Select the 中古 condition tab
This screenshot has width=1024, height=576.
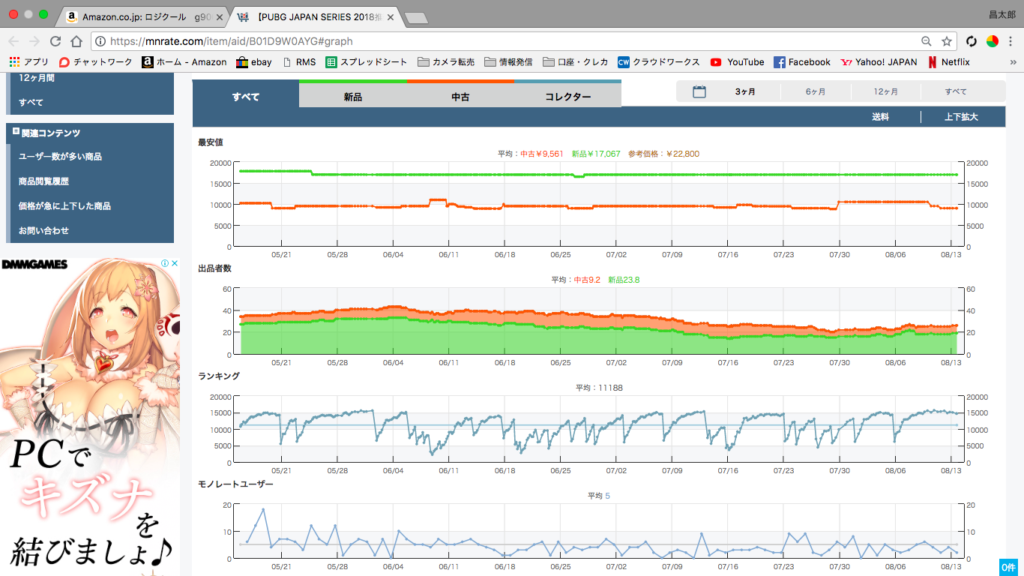tap(460, 96)
